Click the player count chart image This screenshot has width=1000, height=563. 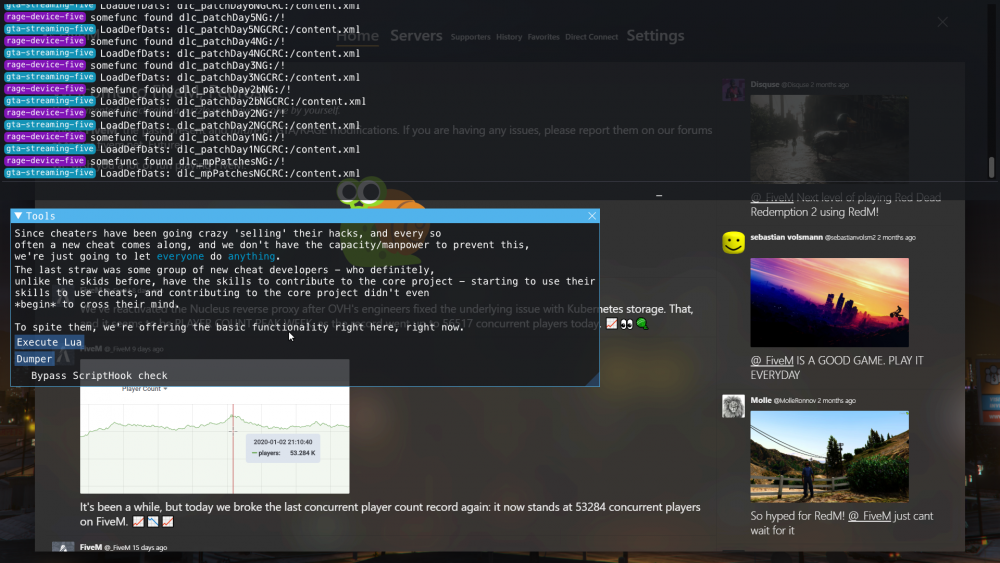[215, 438]
